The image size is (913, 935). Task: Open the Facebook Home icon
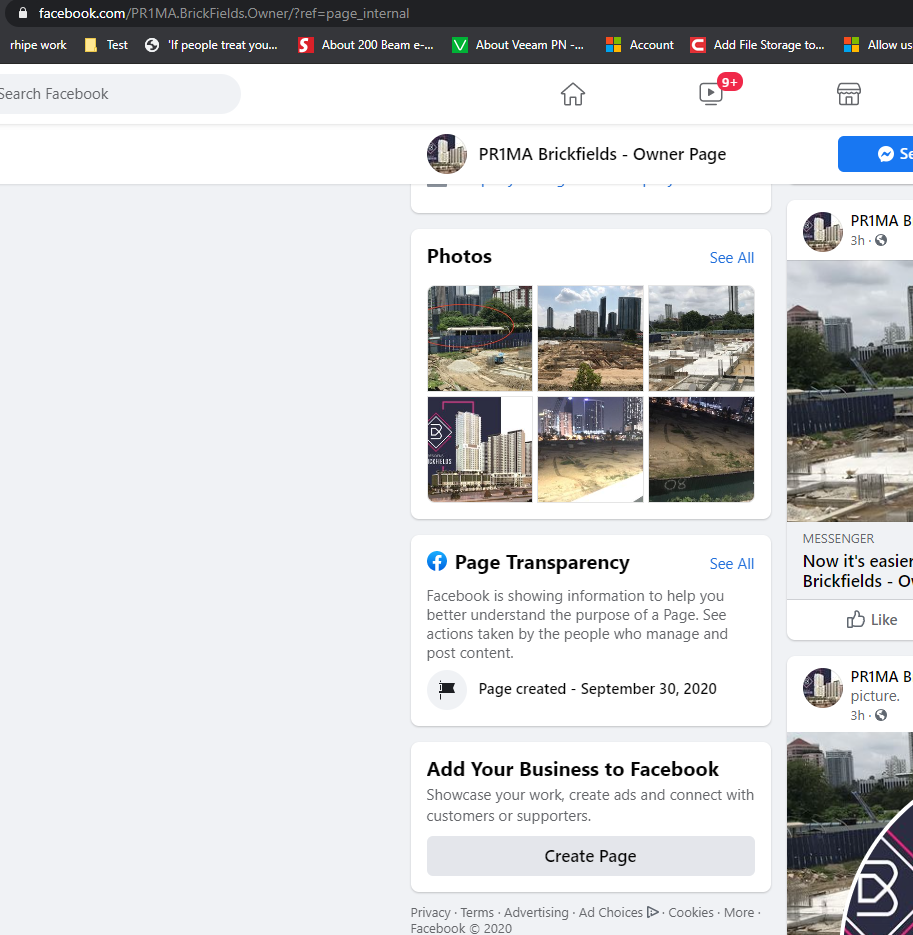pos(572,94)
